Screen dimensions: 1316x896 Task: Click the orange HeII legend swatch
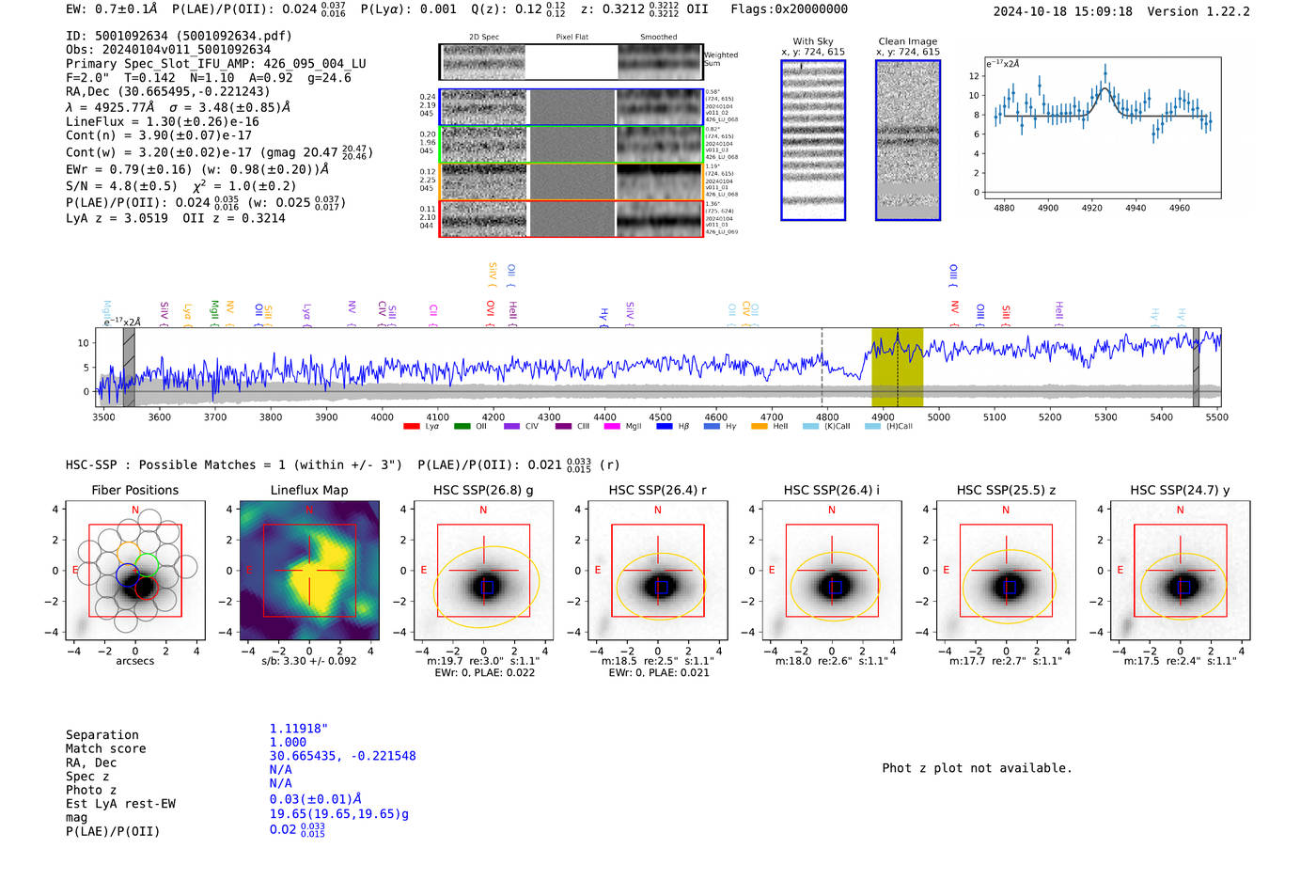pos(760,427)
